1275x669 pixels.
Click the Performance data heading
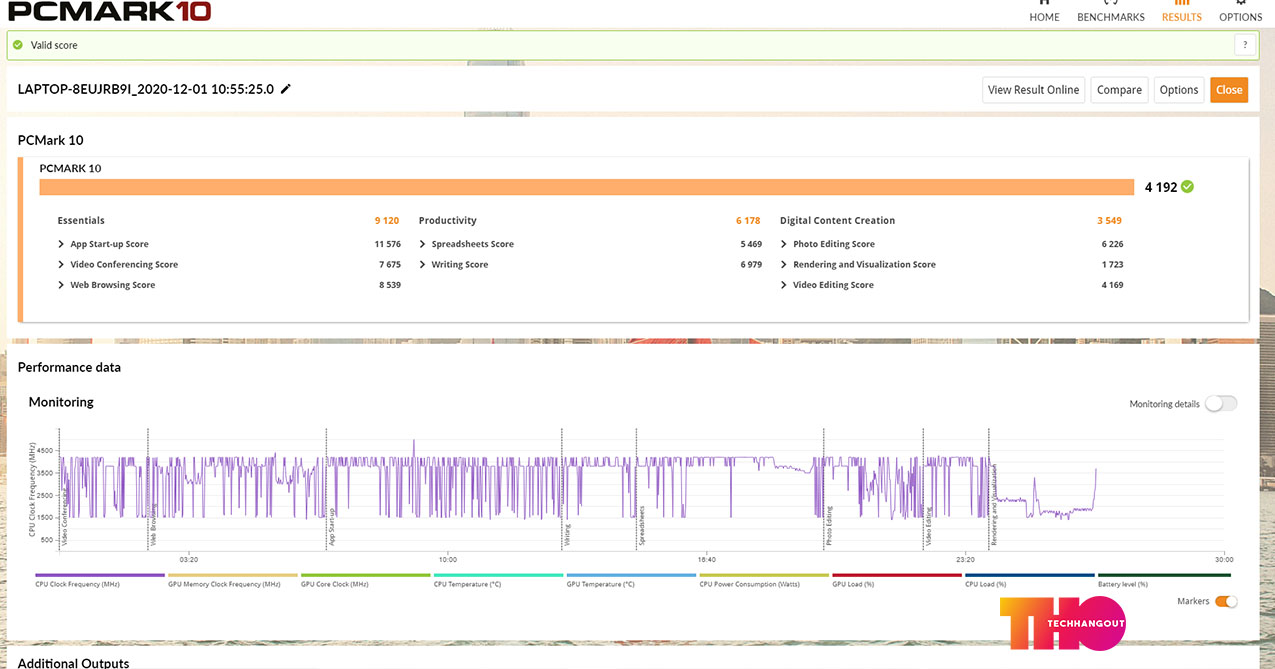click(x=69, y=367)
